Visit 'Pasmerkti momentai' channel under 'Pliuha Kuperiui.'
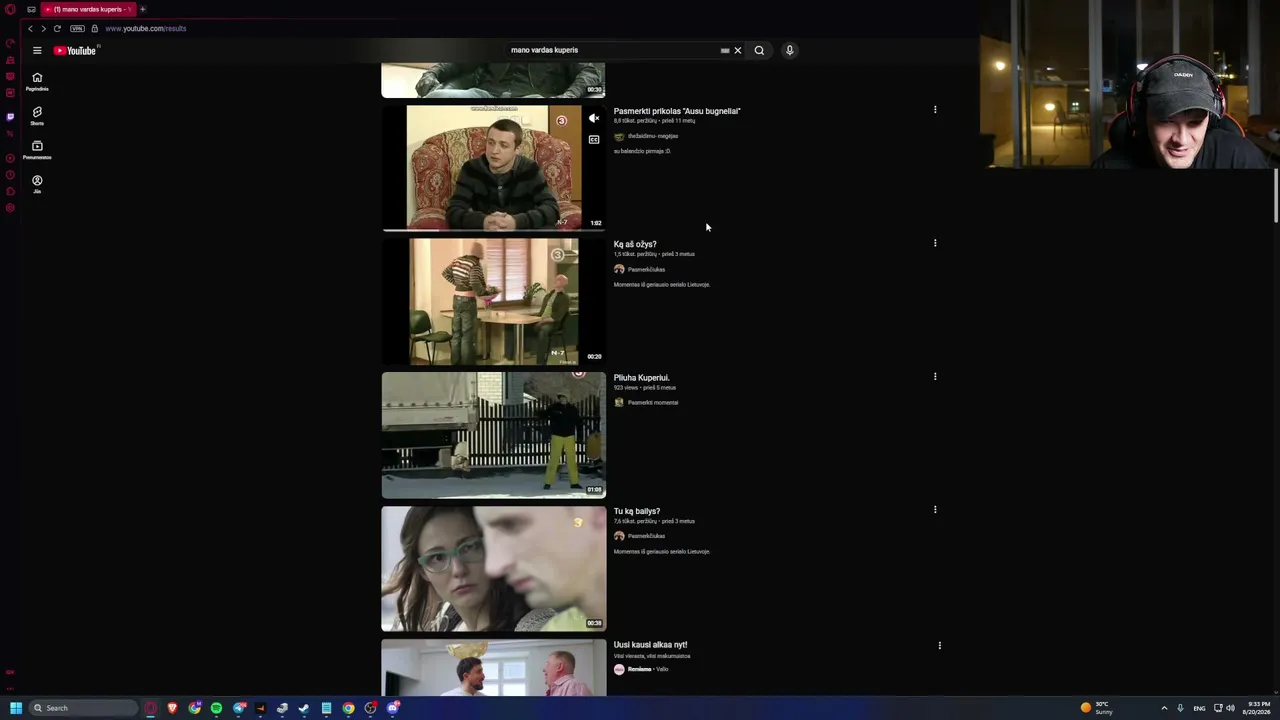 click(653, 402)
